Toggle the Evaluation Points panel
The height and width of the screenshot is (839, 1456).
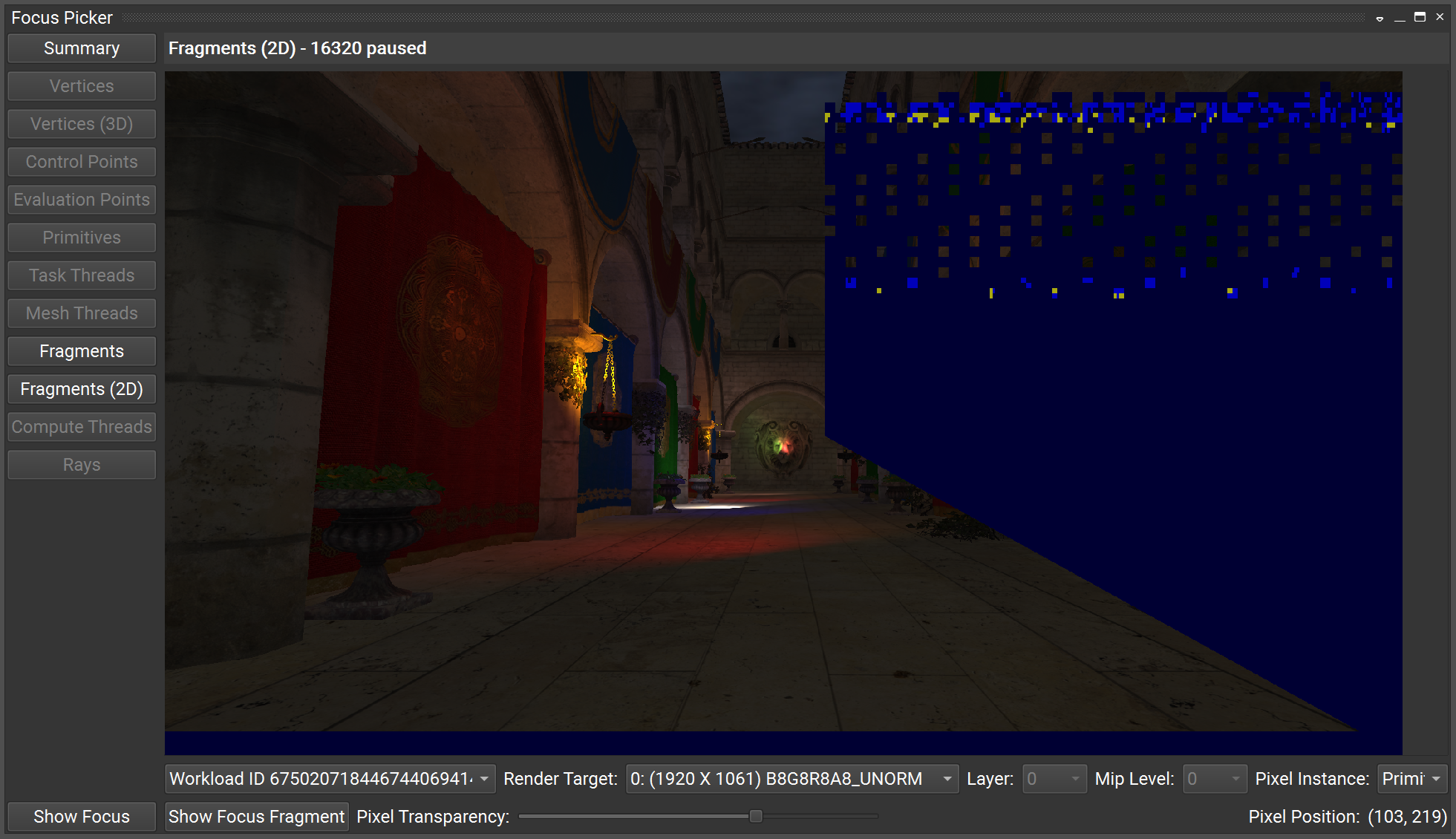tap(82, 199)
